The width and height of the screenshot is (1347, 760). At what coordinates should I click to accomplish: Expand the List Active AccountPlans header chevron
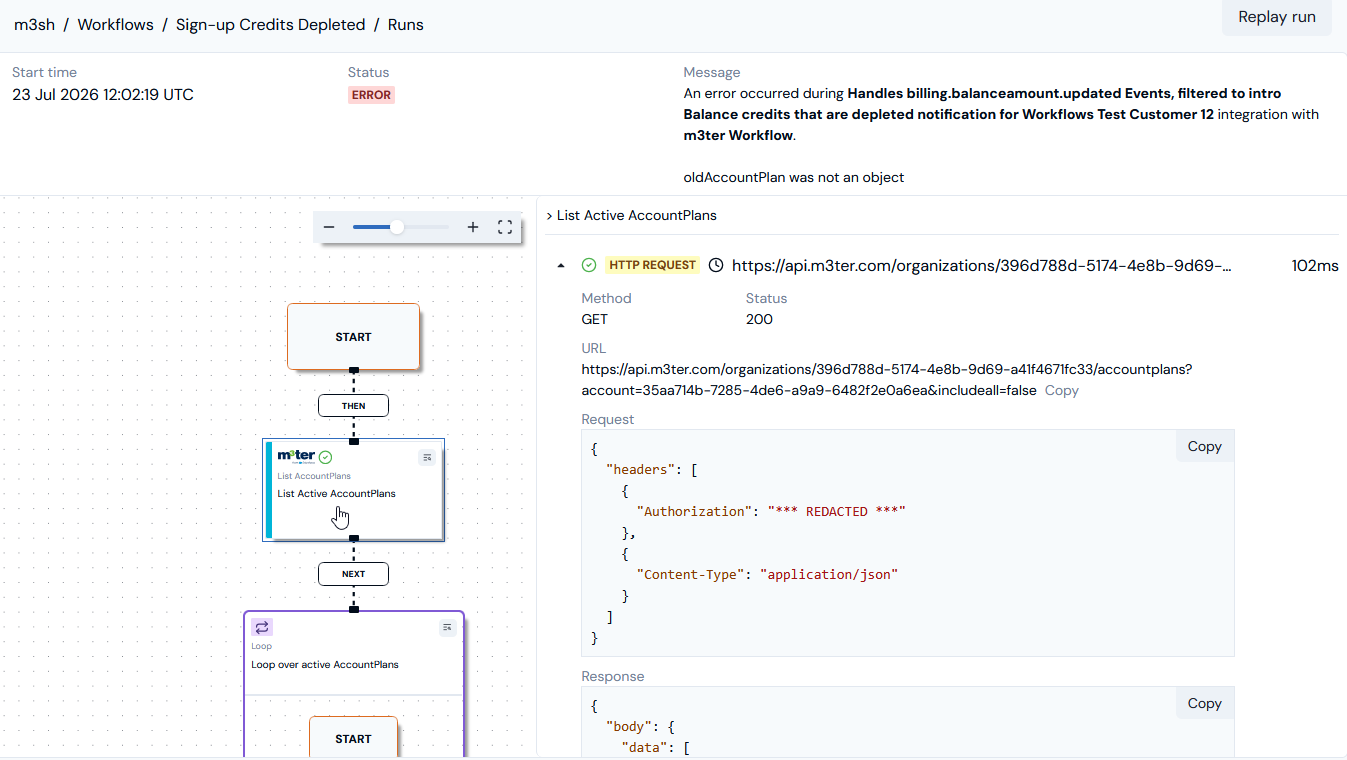[550, 215]
